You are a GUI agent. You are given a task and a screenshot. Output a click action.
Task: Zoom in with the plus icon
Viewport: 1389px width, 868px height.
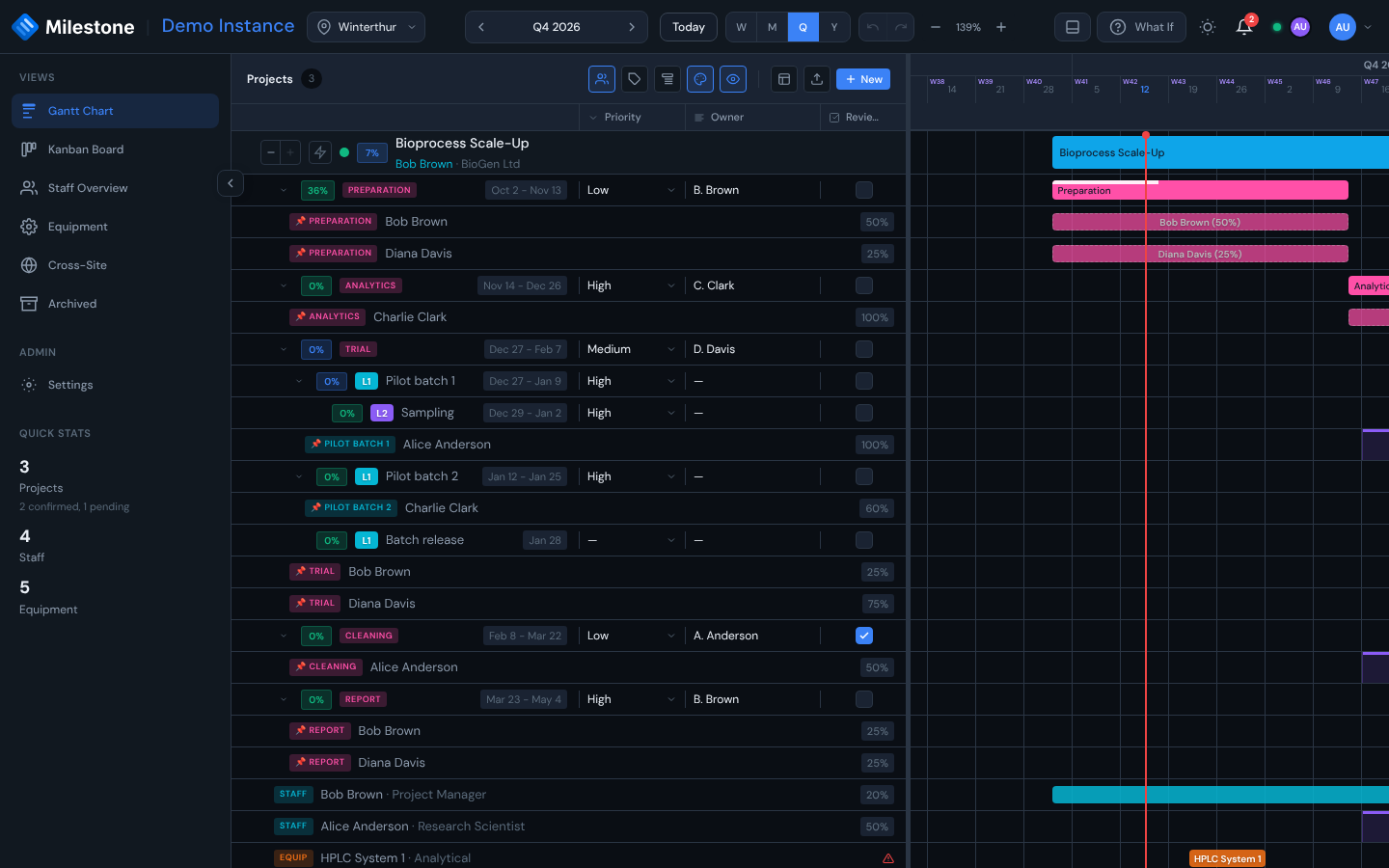pyautogui.click(x=1001, y=27)
